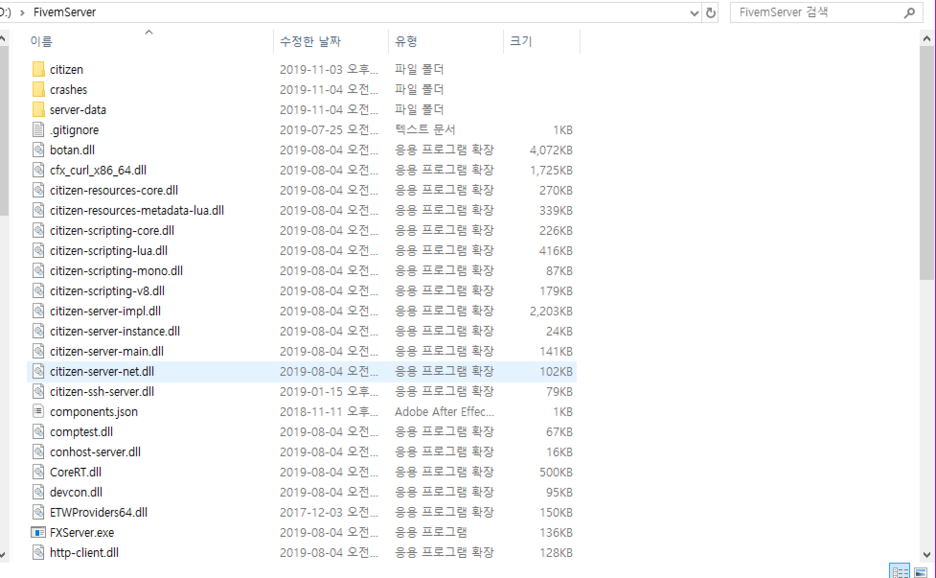Click the conhost-server.dll file icon
Screen dimensions: 936x578
pos(38,451)
